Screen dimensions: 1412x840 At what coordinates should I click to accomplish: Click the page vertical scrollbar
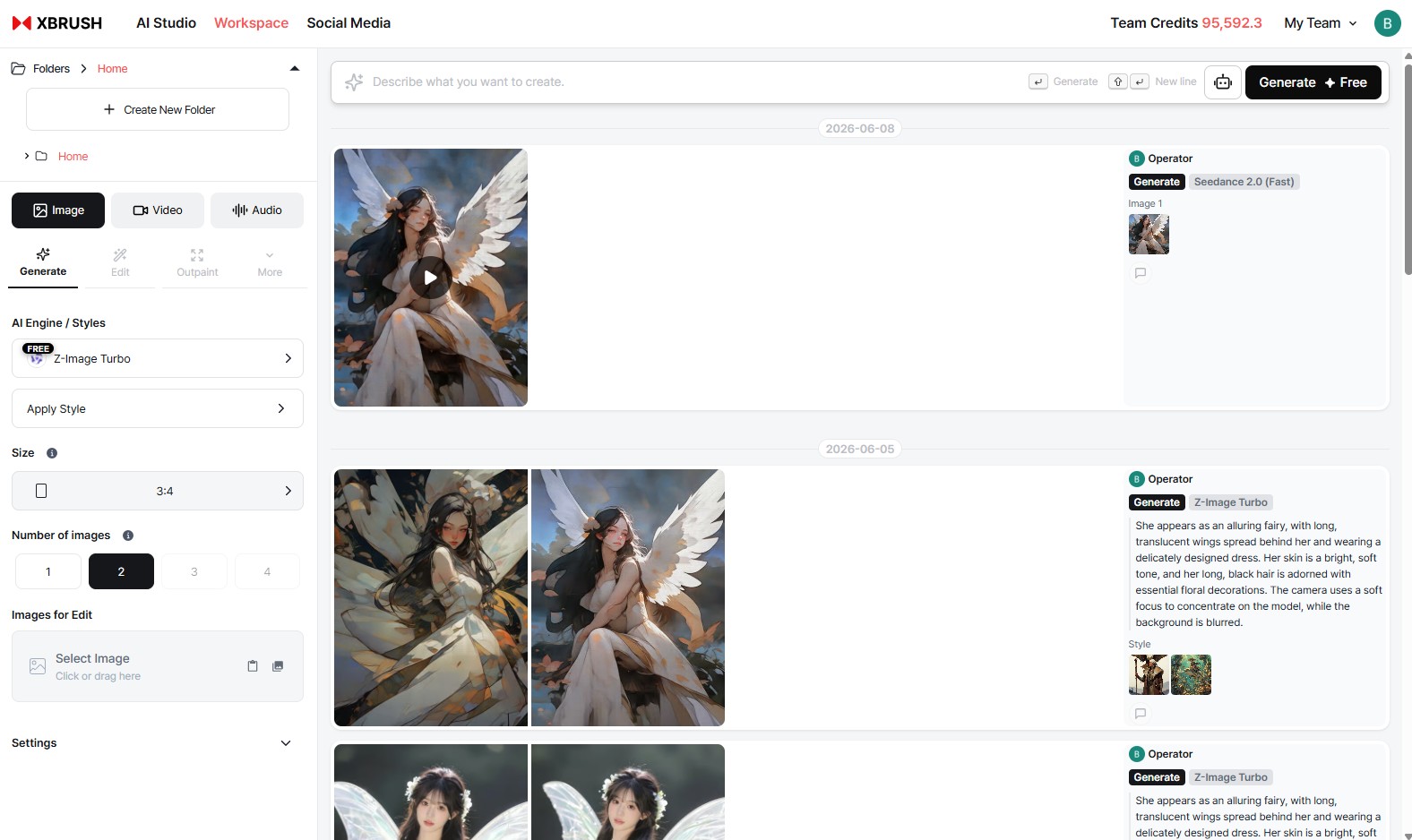click(x=1408, y=170)
